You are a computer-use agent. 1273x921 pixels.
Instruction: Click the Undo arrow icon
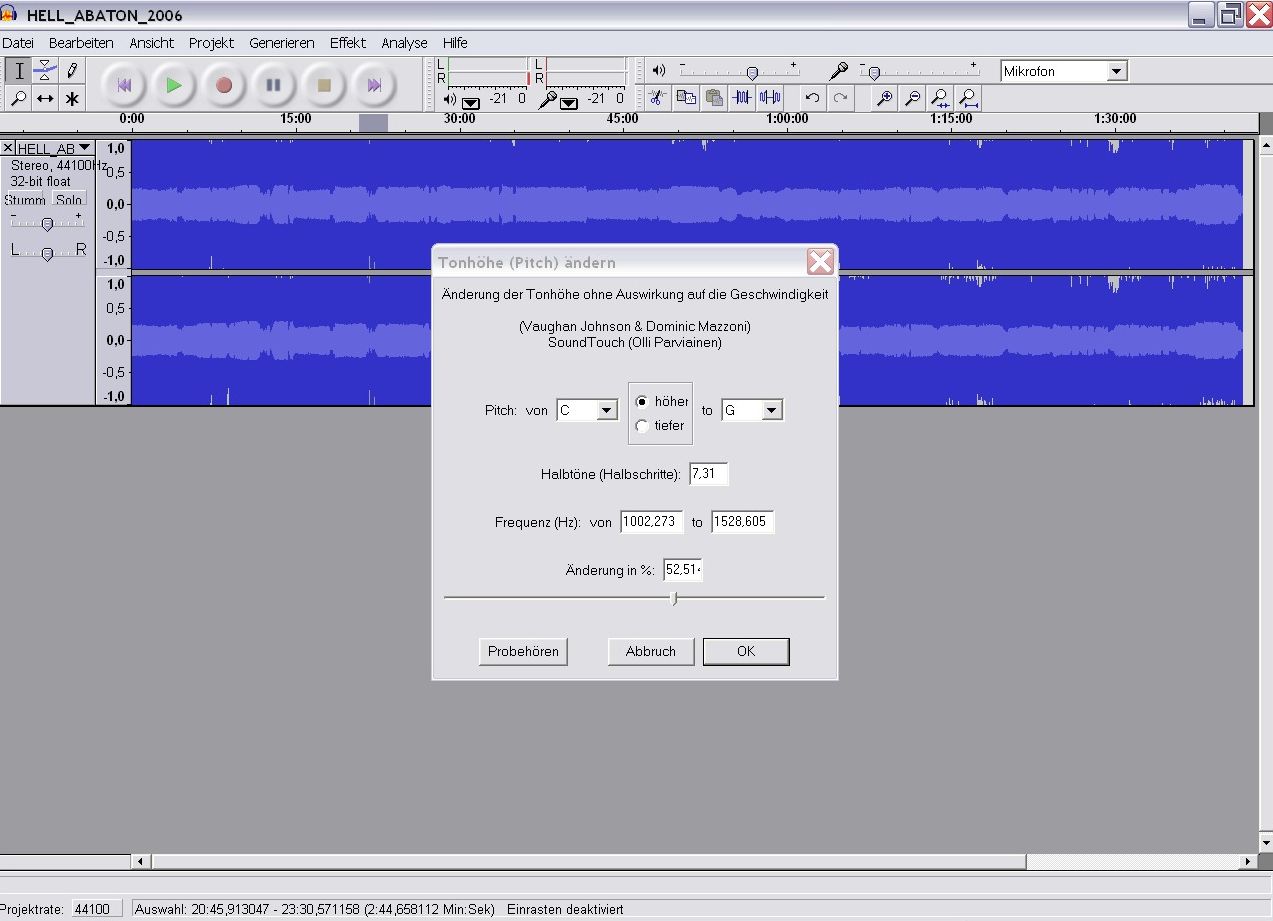coord(812,97)
